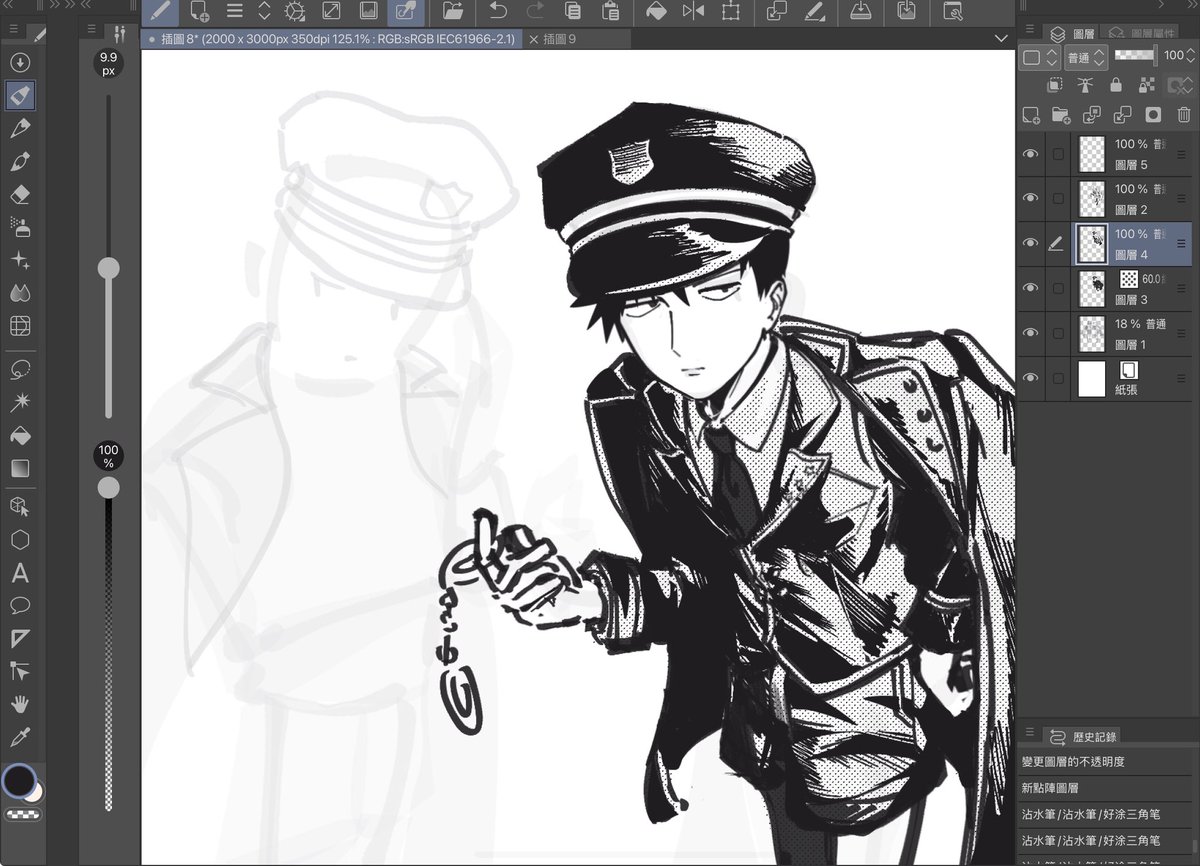1200x866 pixels.
Task: Click the brush opacity slider handle
Action: [x=108, y=487]
